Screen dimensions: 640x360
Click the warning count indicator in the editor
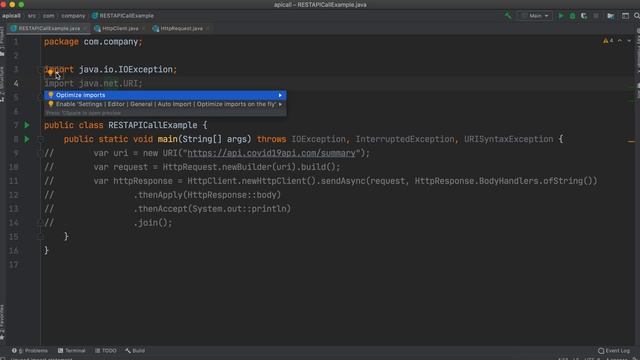608,41
